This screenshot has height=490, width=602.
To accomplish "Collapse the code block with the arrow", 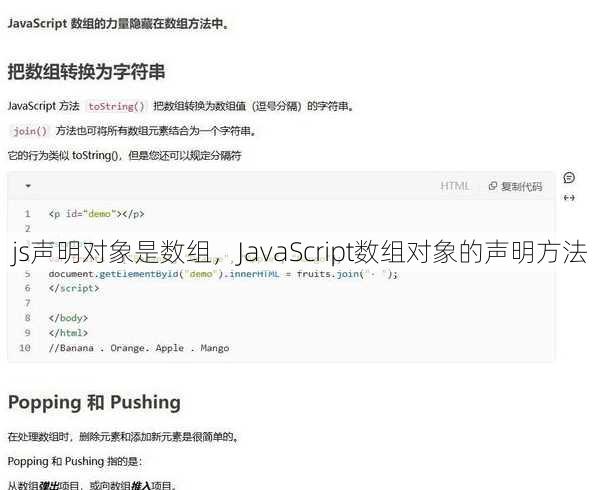I will click(x=28, y=186).
